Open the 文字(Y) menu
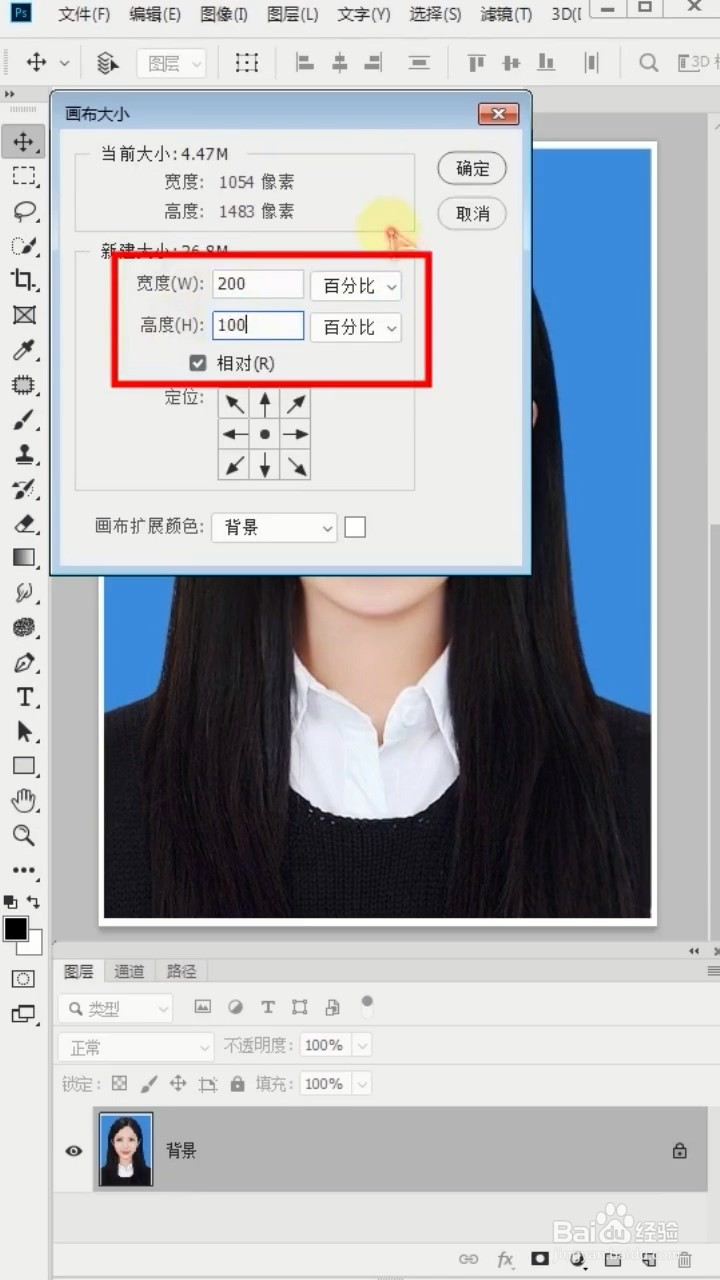The image size is (720, 1280). (x=364, y=15)
